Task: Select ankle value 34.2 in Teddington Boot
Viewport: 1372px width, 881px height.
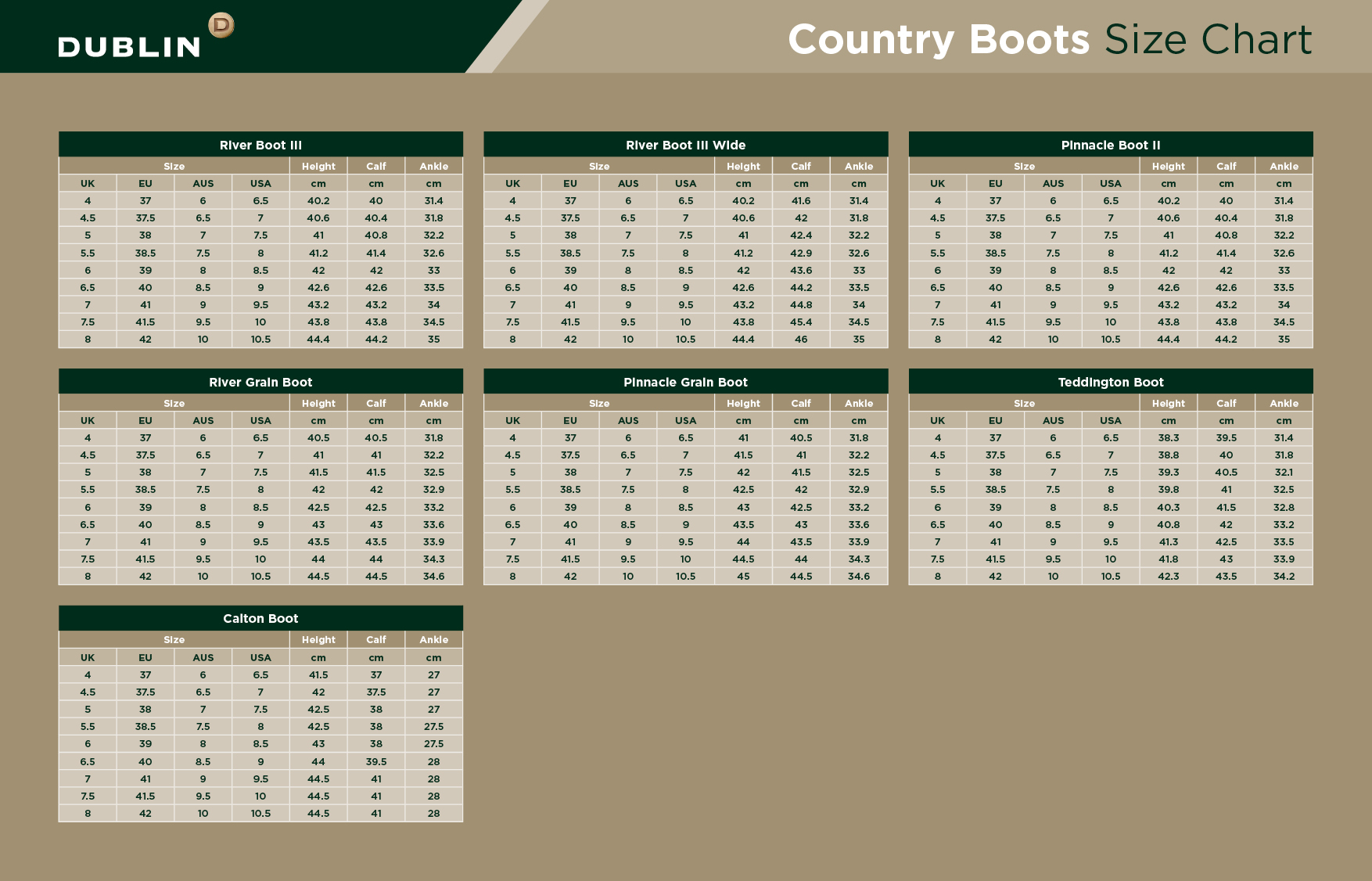Action: [x=1284, y=576]
